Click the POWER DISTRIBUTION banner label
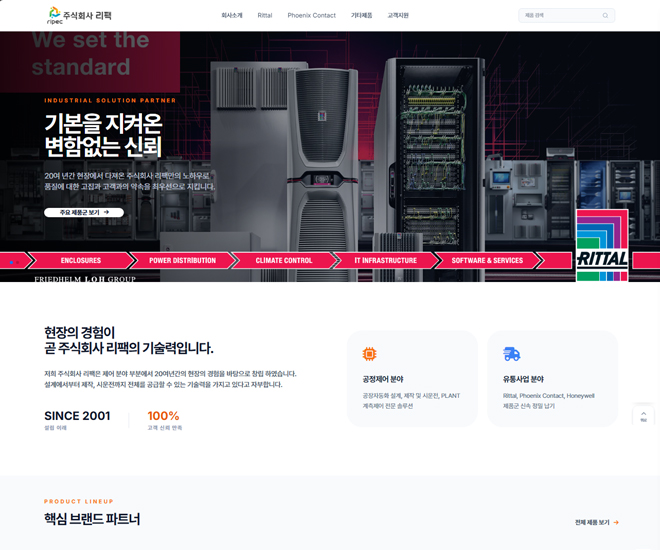This screenshot has height=550, width=660. point(182,260)
